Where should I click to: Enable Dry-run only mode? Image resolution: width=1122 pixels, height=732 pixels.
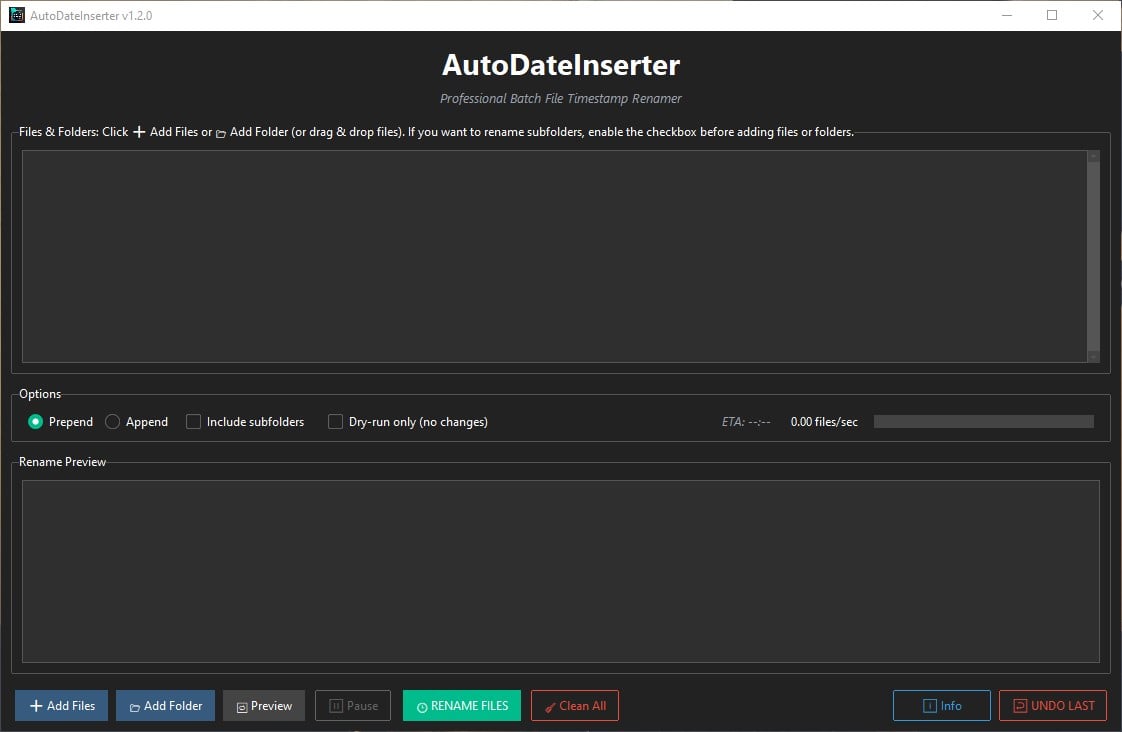[335, 421]
